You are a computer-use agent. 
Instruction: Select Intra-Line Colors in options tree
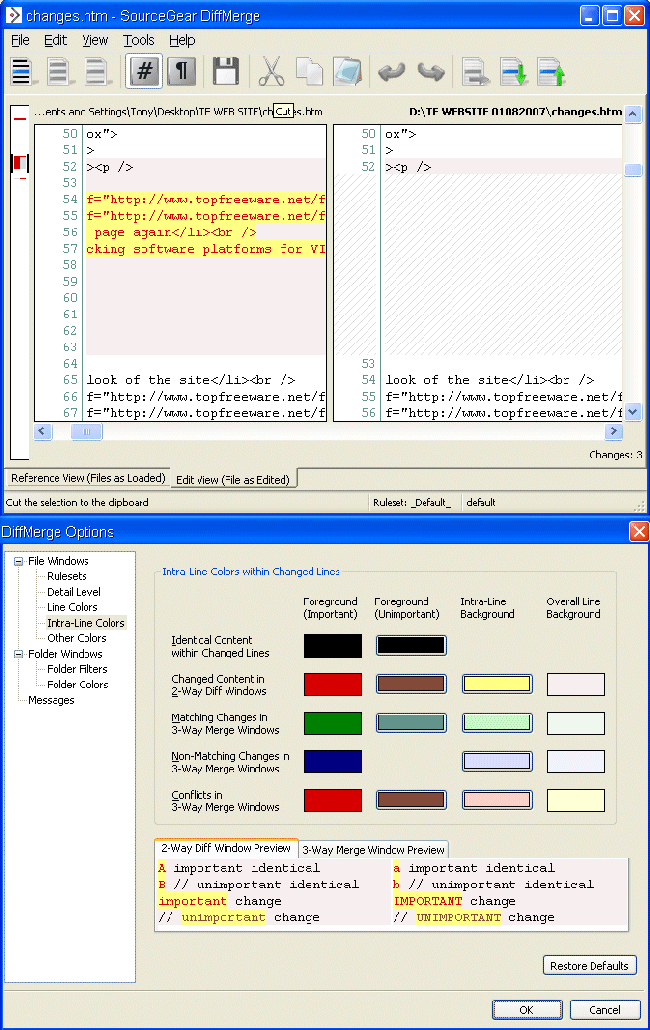[x=85, y=623]
